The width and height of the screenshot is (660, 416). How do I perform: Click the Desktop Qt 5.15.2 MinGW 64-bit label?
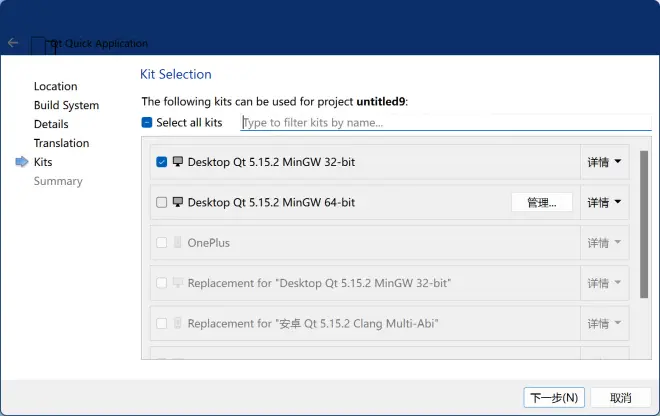coord(271,203)
